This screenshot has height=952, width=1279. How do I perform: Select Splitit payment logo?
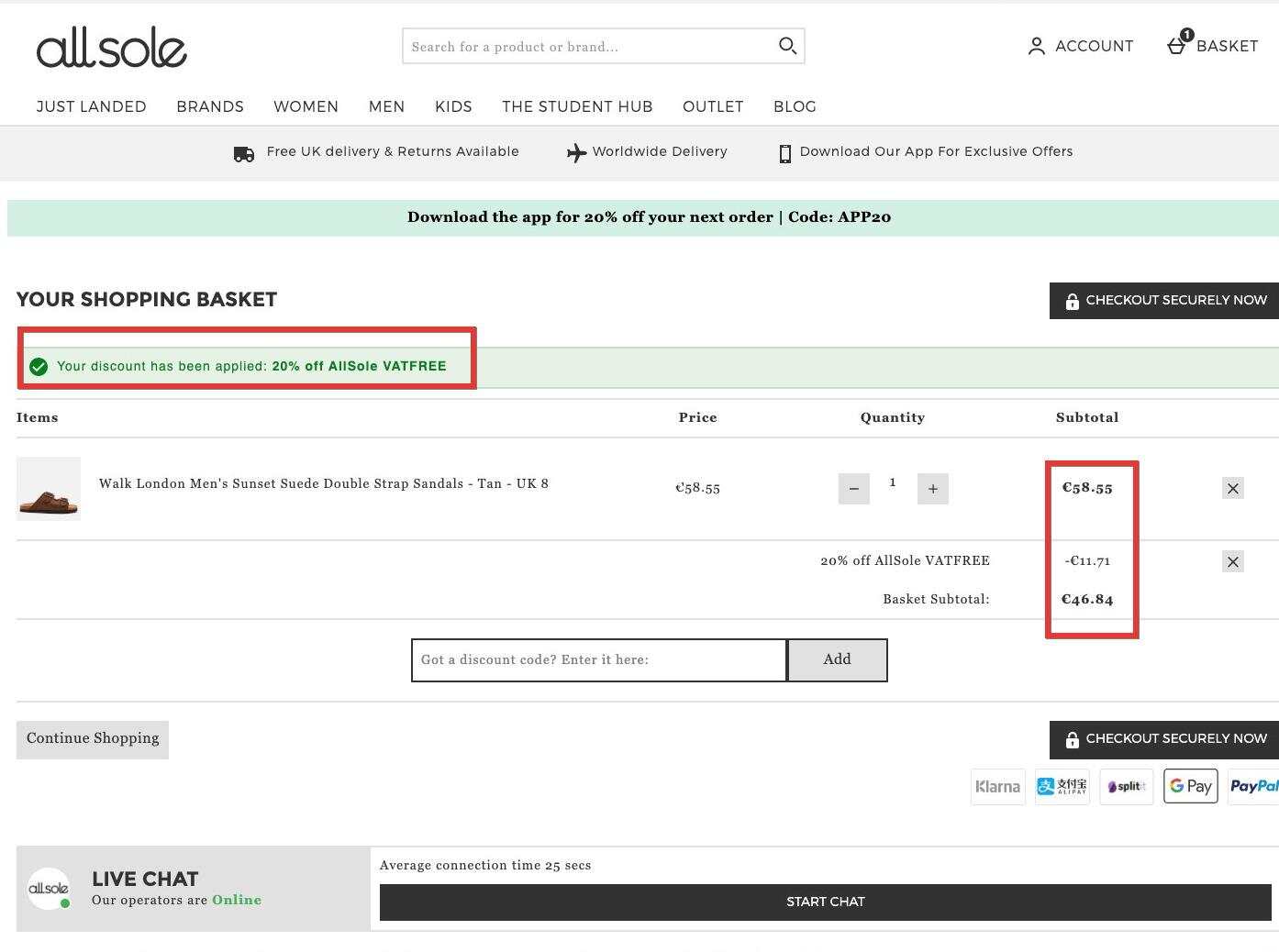point(1127,787)
